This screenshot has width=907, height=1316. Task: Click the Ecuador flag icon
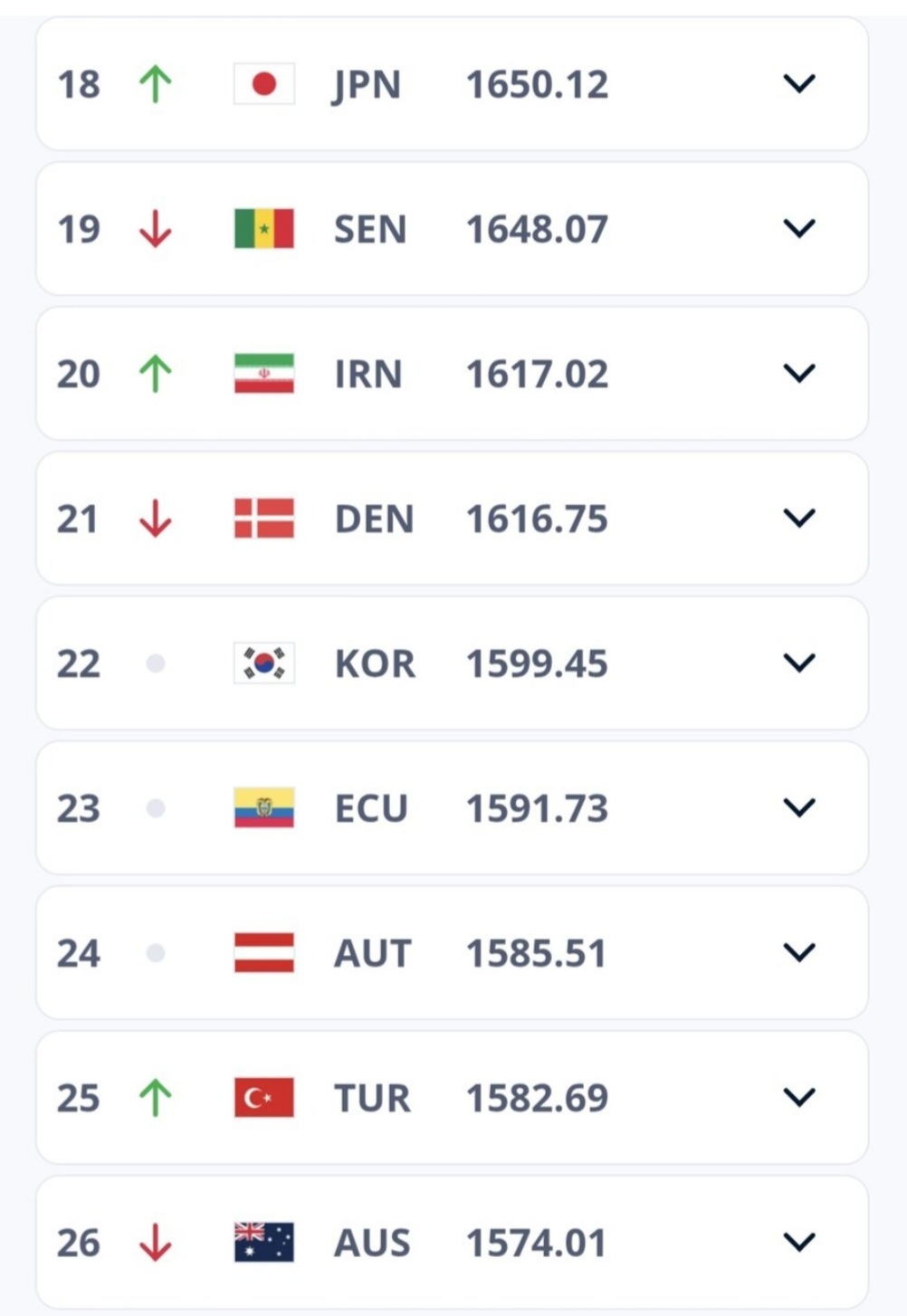(263, 808)
